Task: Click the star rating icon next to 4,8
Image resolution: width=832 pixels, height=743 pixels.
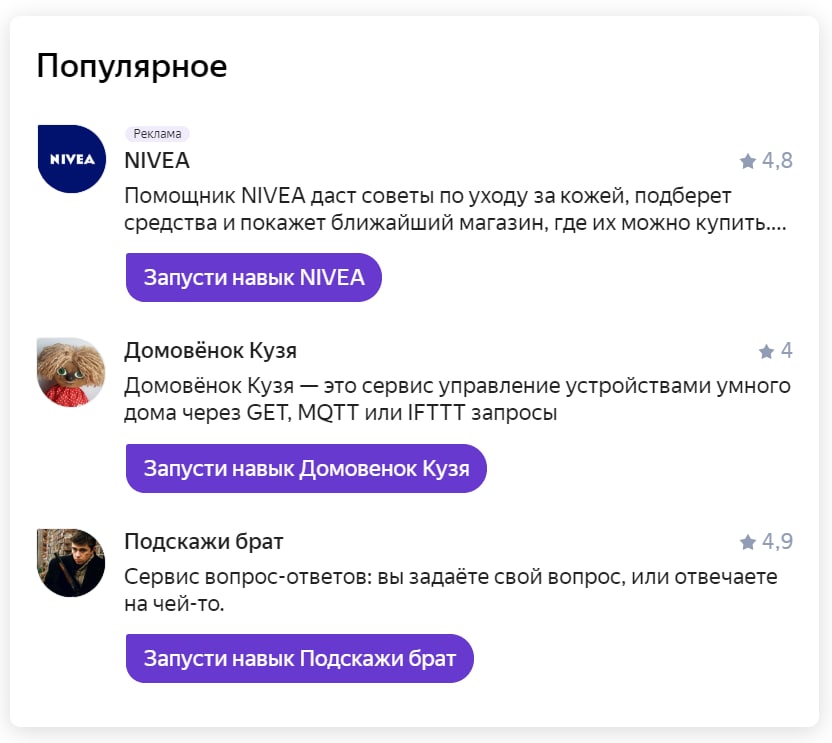Action: tap(748, 161)
